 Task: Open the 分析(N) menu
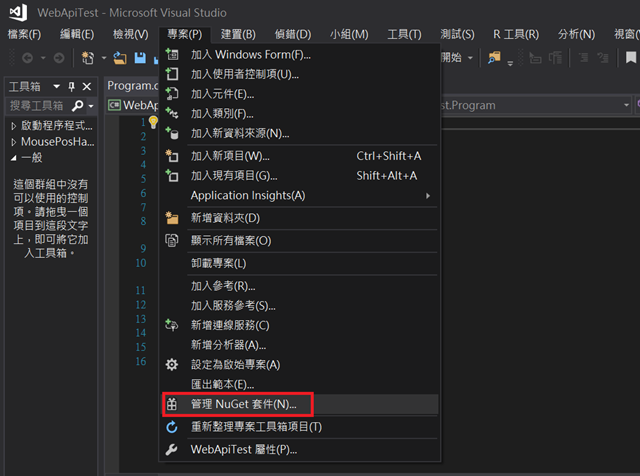576,34
